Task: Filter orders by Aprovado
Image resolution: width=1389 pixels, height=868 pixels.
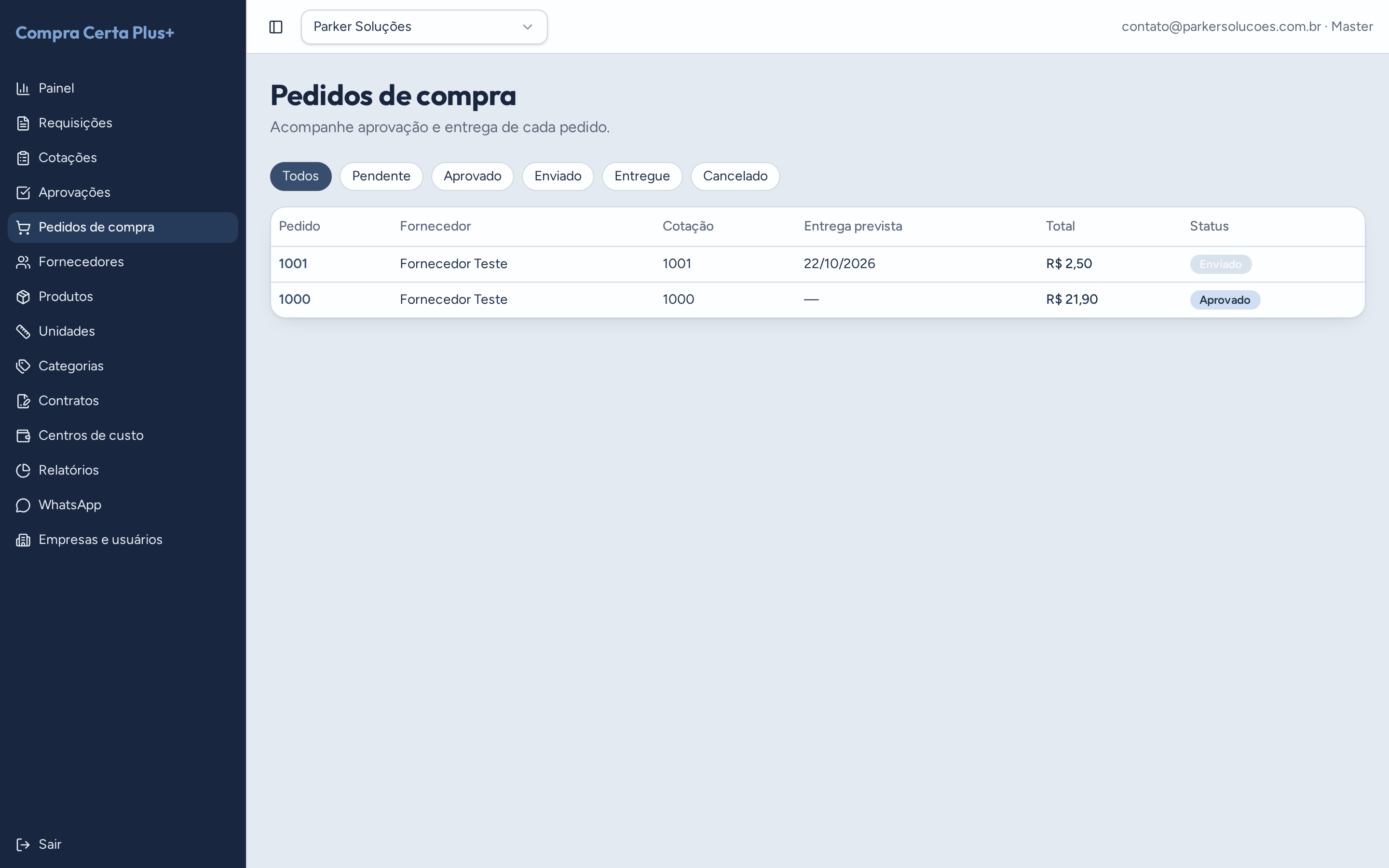Action: [x=472, y=176]
